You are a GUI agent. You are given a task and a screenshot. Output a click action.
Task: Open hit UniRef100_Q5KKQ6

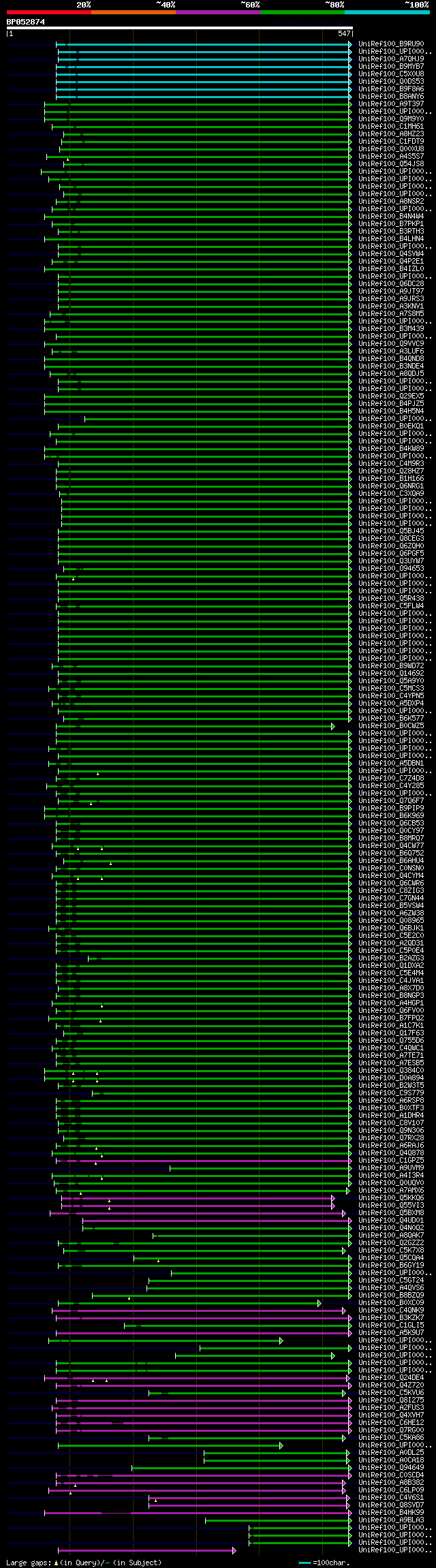pos(391,1198)
